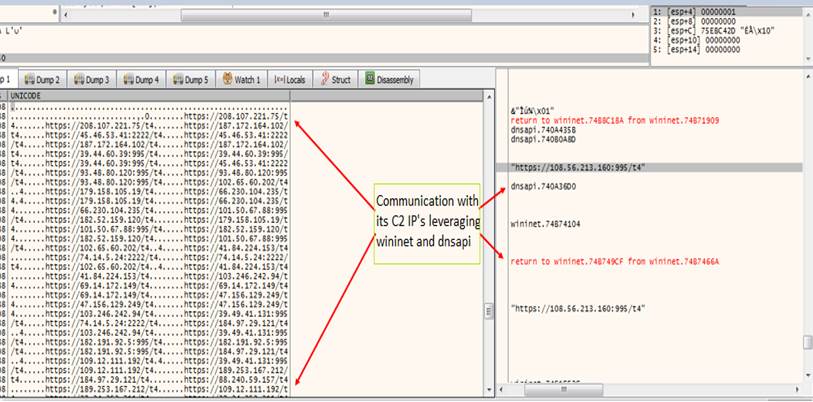Switch to Dump 5 via its icon

[177, 79]
